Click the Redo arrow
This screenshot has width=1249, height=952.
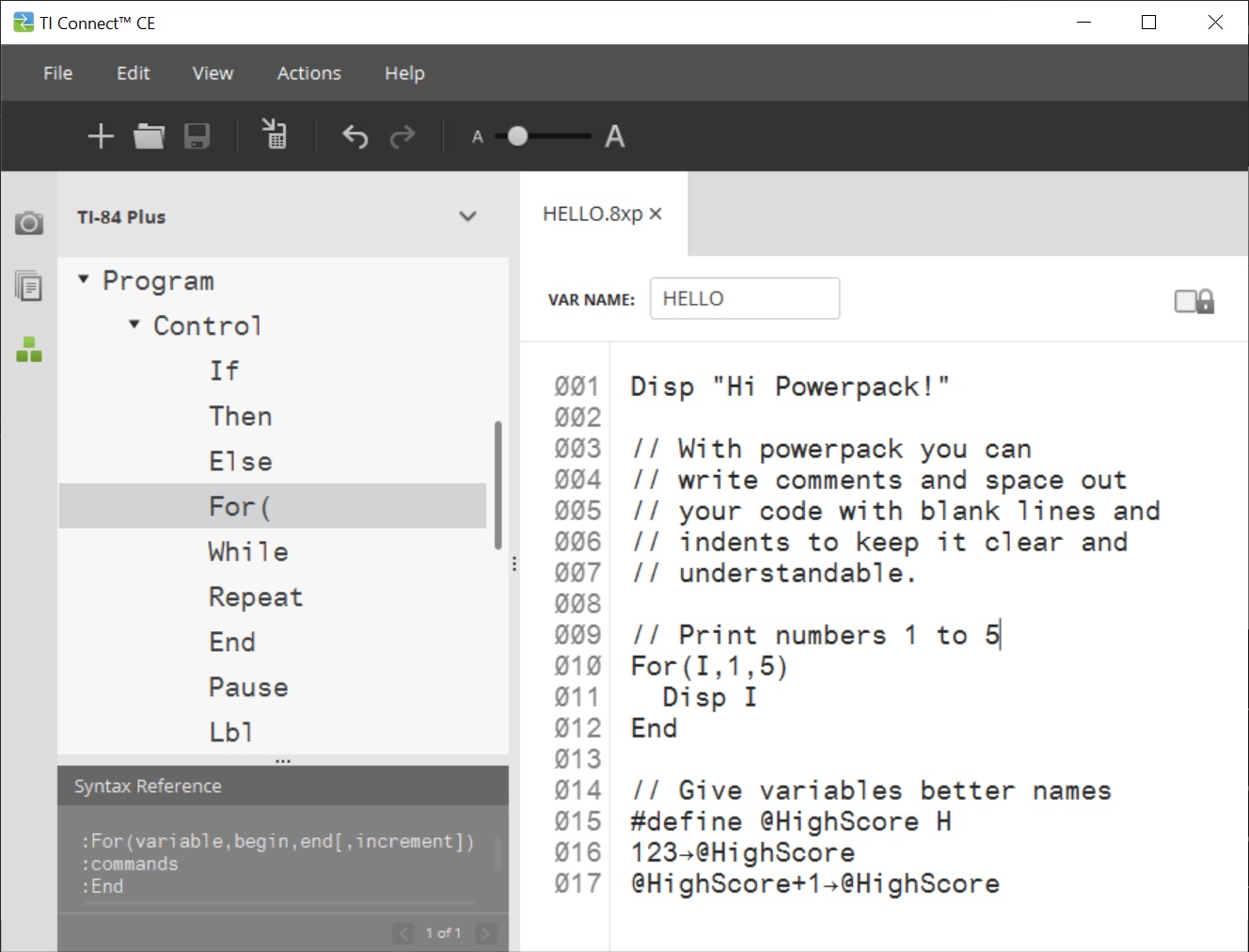pyautogui.click(x=403, y=137)
